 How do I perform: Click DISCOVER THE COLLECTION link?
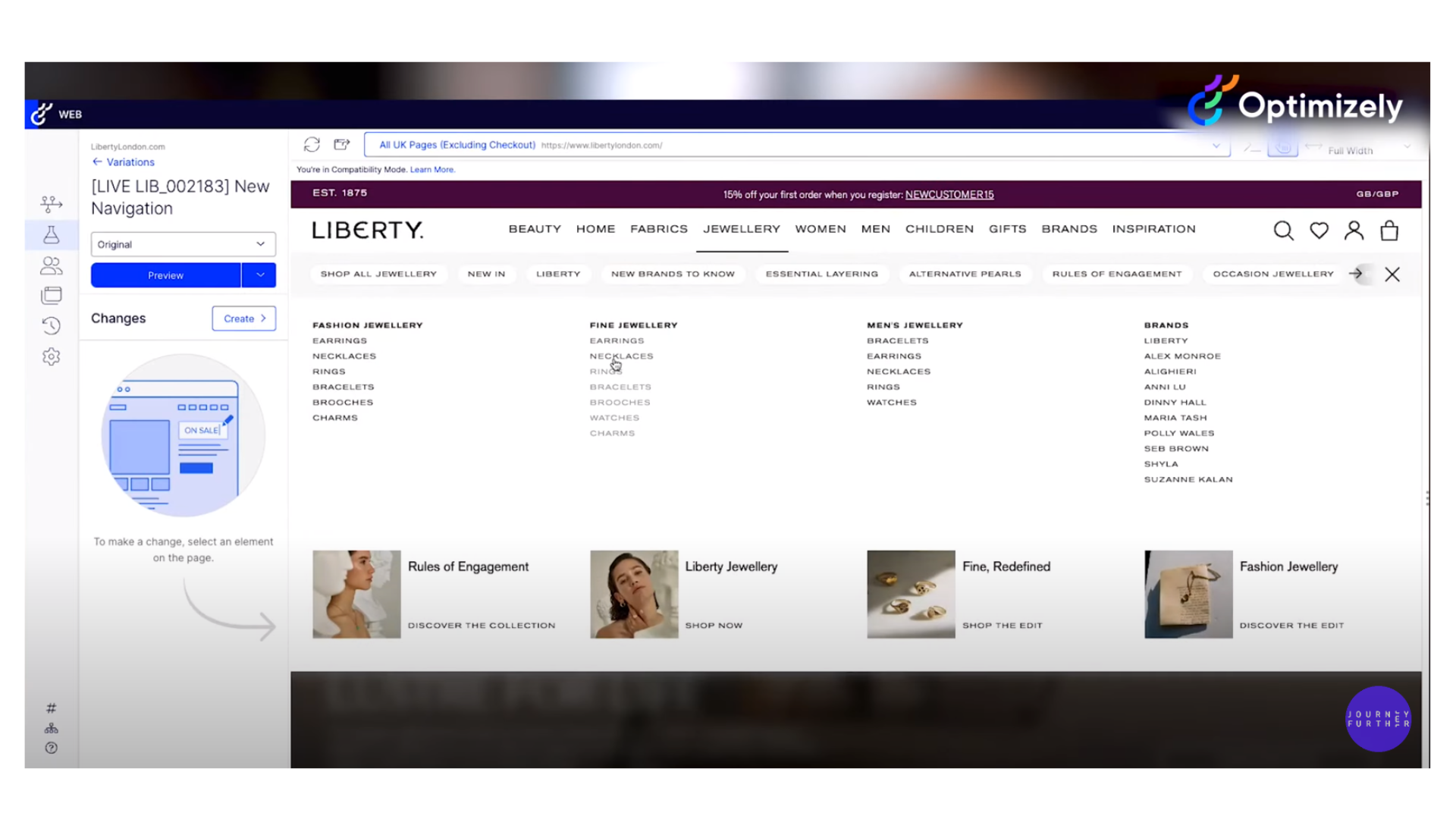tap(482, 626)
